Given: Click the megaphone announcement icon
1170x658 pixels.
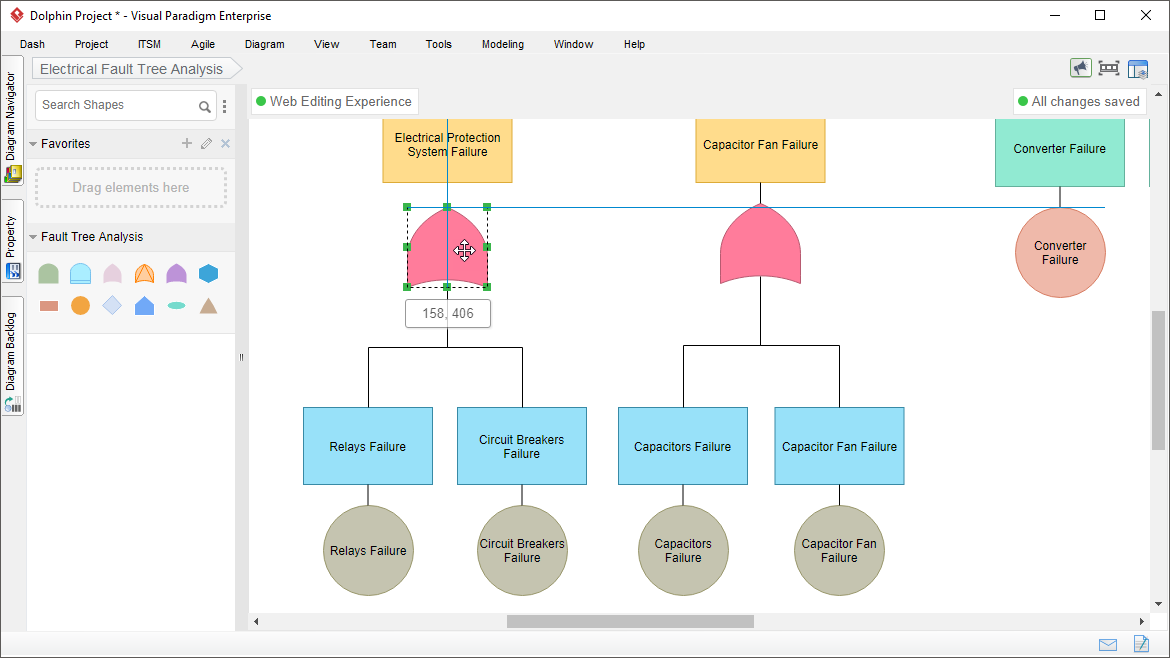Looking at the screenshot, I should click(1080, 69).
